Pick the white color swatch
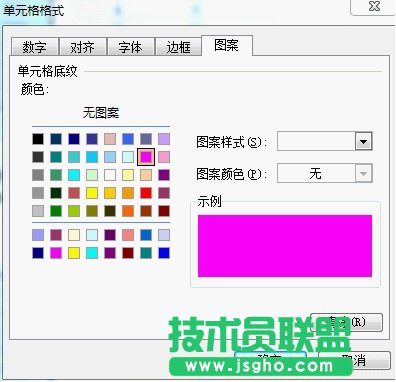 (x=110, y=175)
